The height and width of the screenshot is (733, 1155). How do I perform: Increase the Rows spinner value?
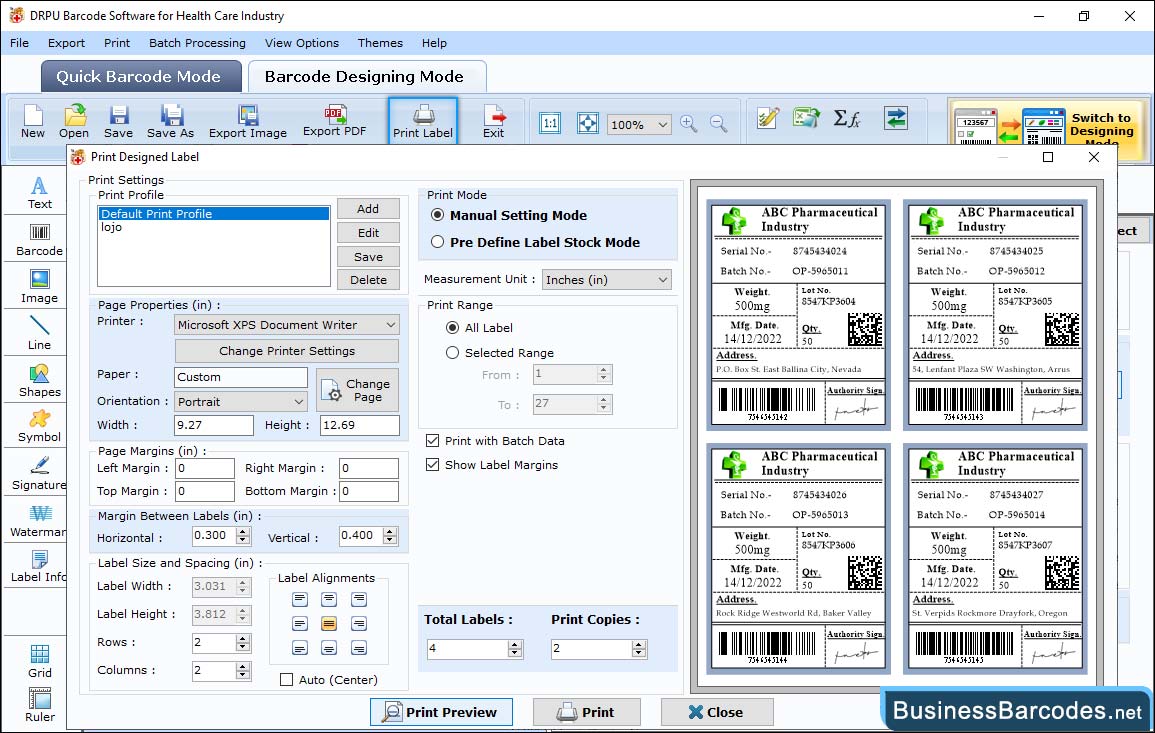(x=242, y=639)
